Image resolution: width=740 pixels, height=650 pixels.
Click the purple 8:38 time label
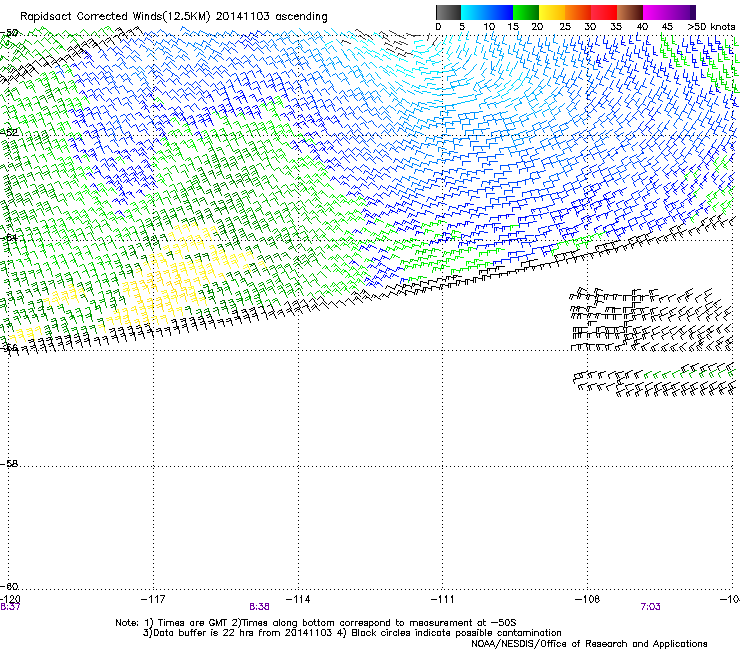tap(259, 607)
